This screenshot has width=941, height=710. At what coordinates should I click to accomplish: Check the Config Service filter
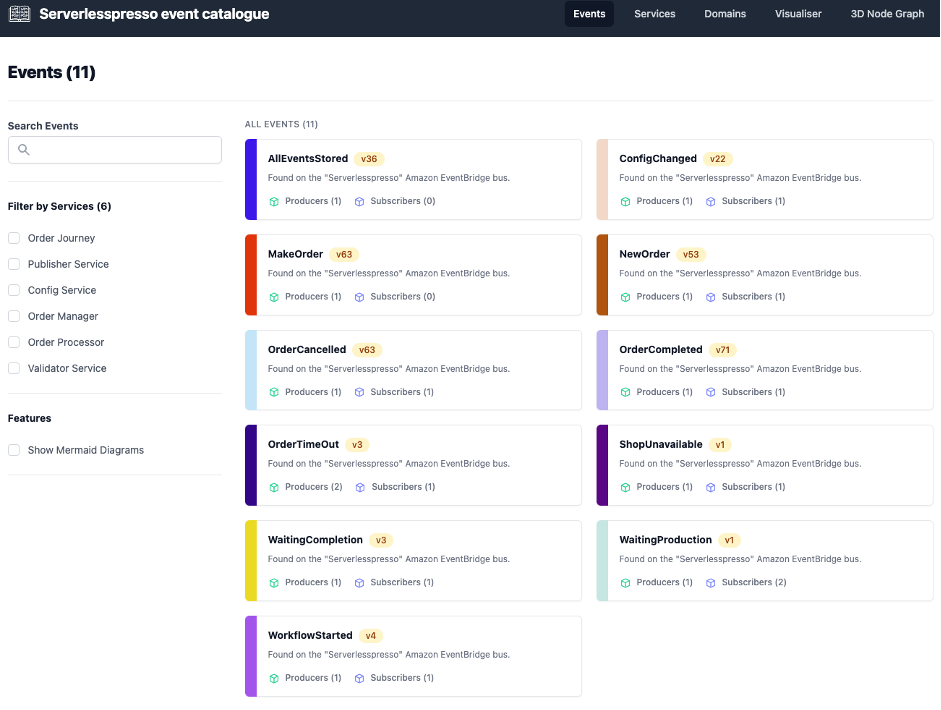14,290
